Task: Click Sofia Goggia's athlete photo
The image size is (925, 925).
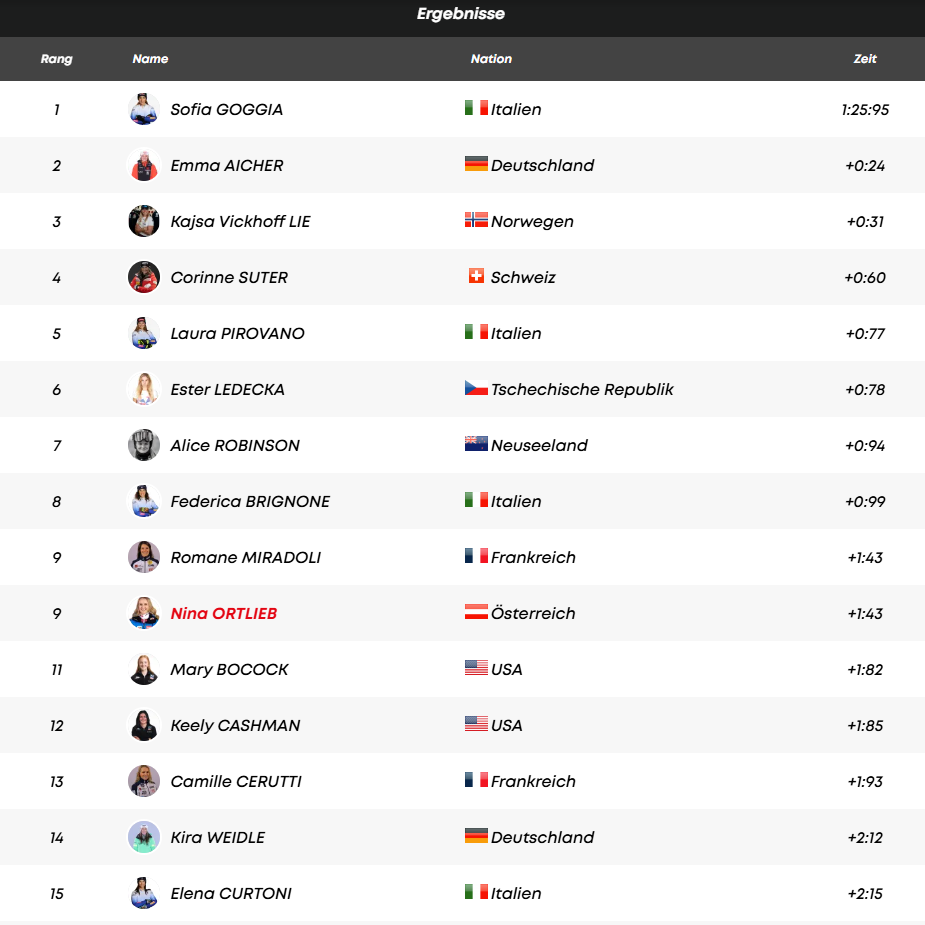Action: click(144, 109)
